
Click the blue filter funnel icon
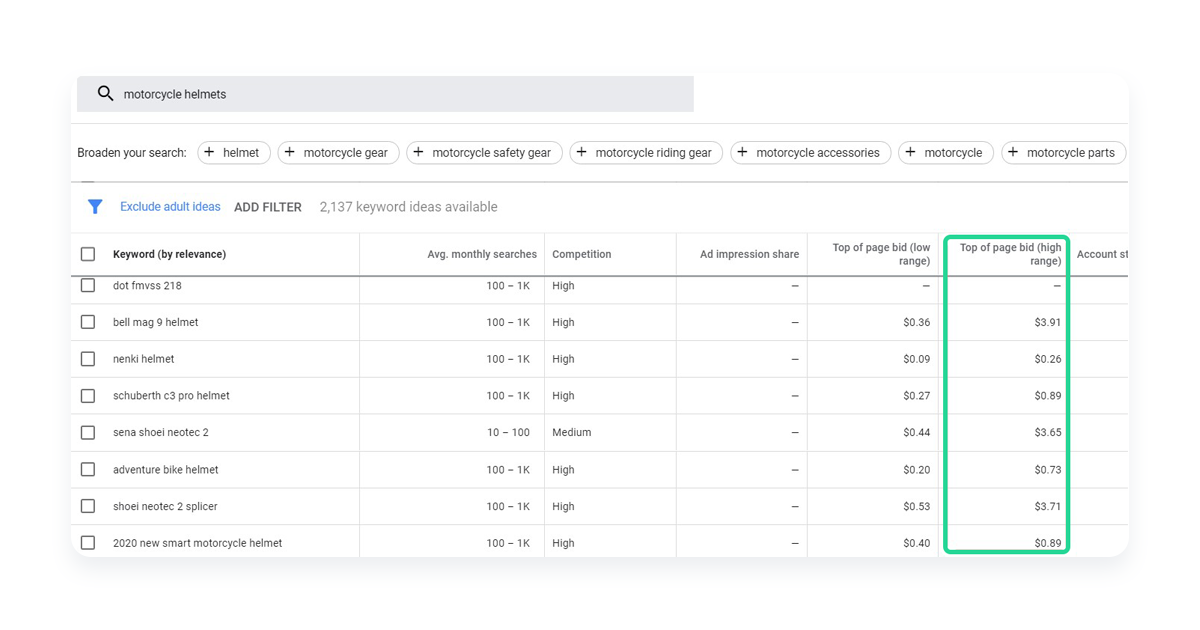click(95, 207)
